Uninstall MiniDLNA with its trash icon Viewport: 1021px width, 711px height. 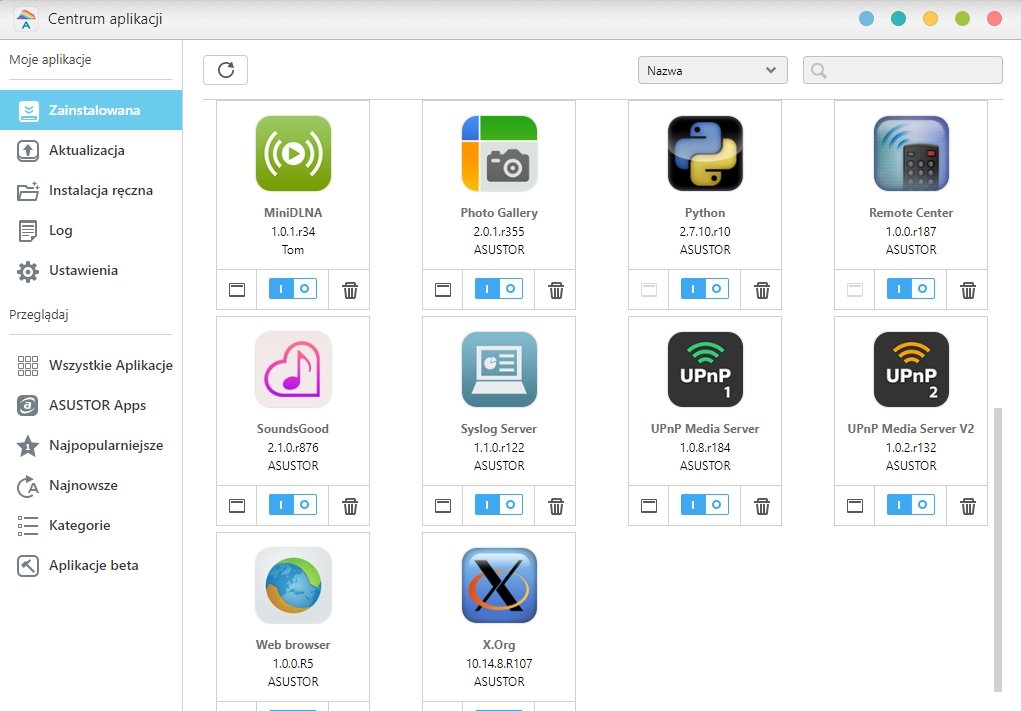coord(350,290)
